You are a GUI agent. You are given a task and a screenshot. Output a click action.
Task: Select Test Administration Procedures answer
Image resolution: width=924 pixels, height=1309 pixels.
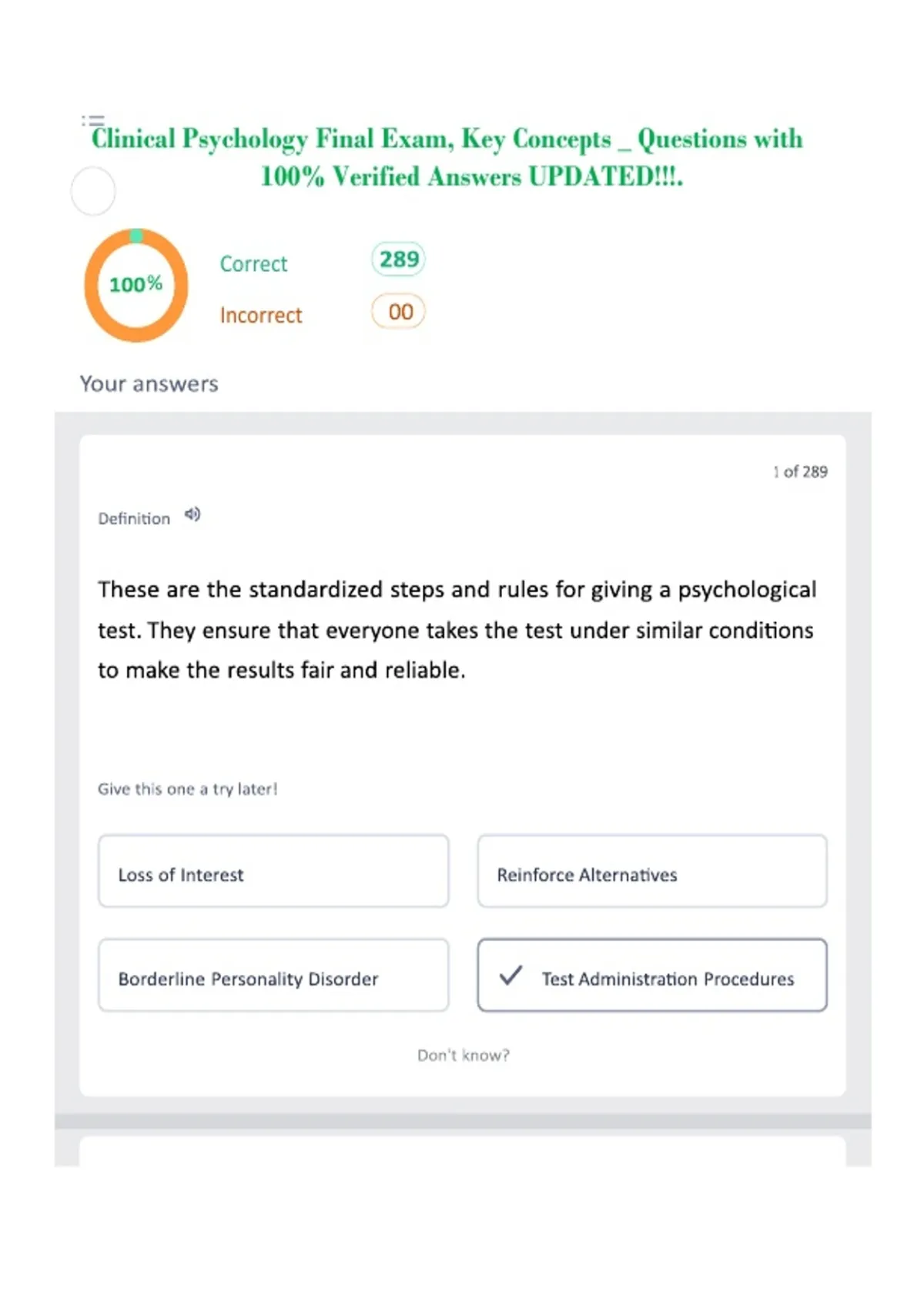point(652,975)
